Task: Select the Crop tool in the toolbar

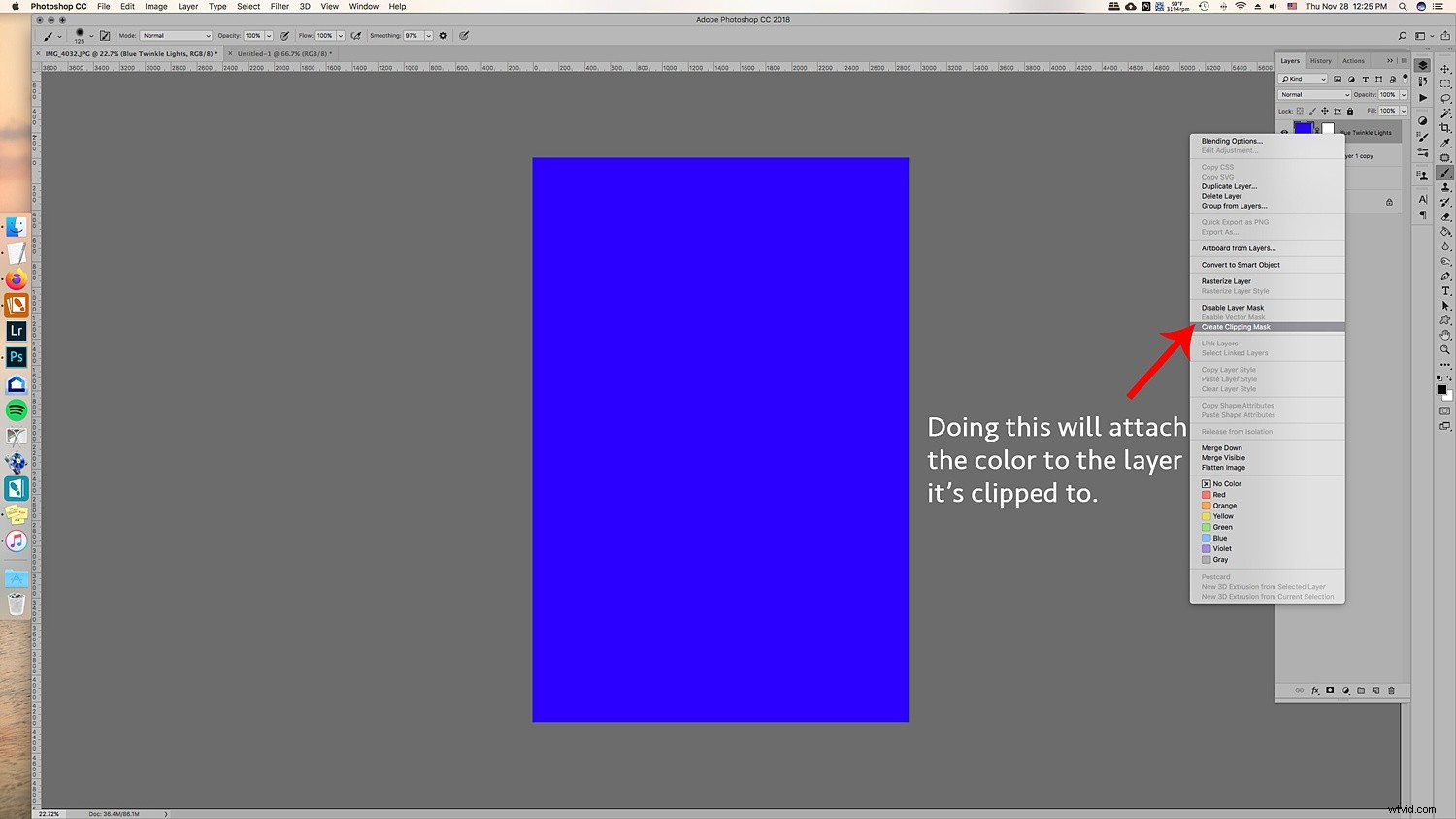Action: tap(1445, 128)
